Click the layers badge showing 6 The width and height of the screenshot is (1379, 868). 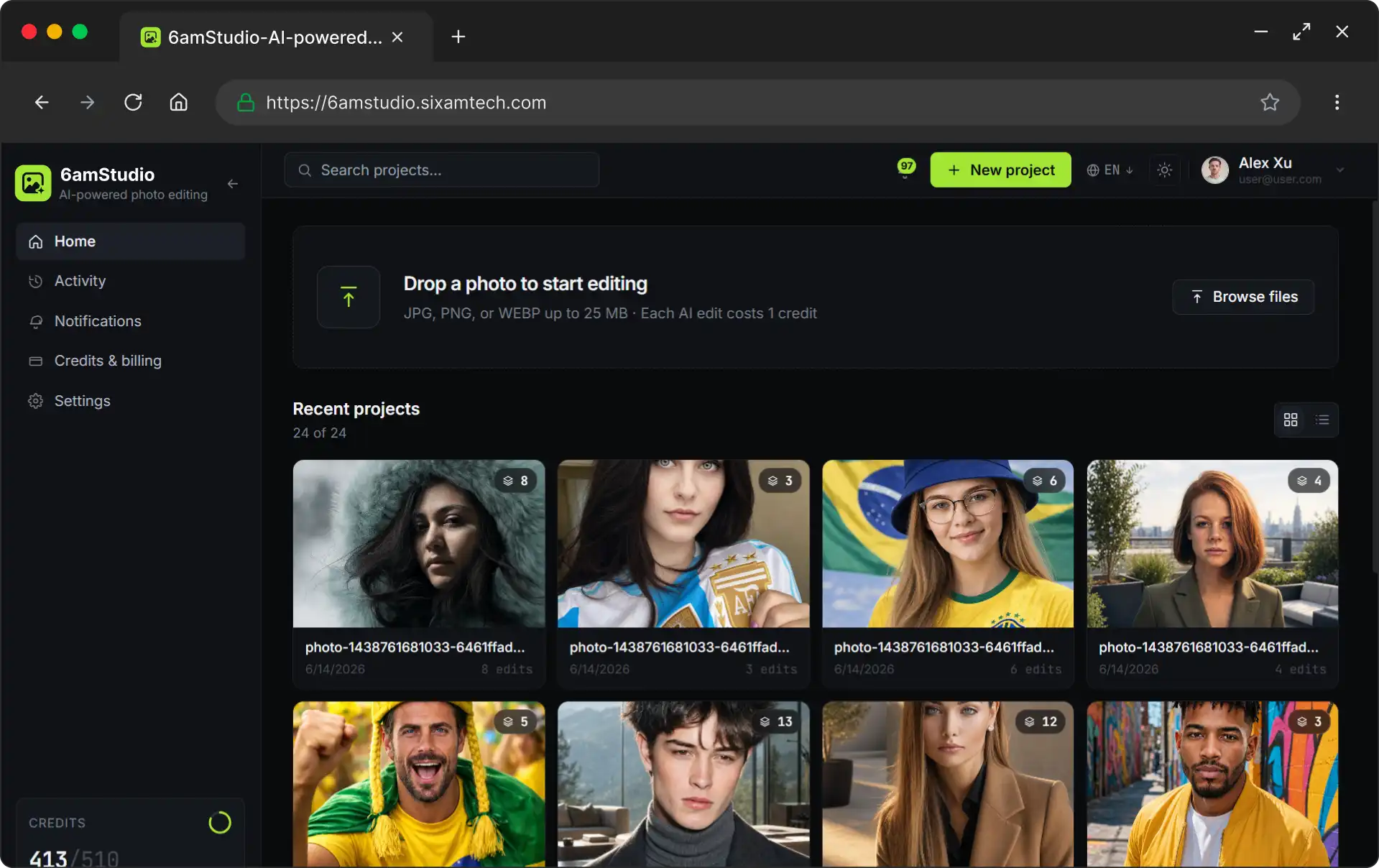[x=1044, y=481]
